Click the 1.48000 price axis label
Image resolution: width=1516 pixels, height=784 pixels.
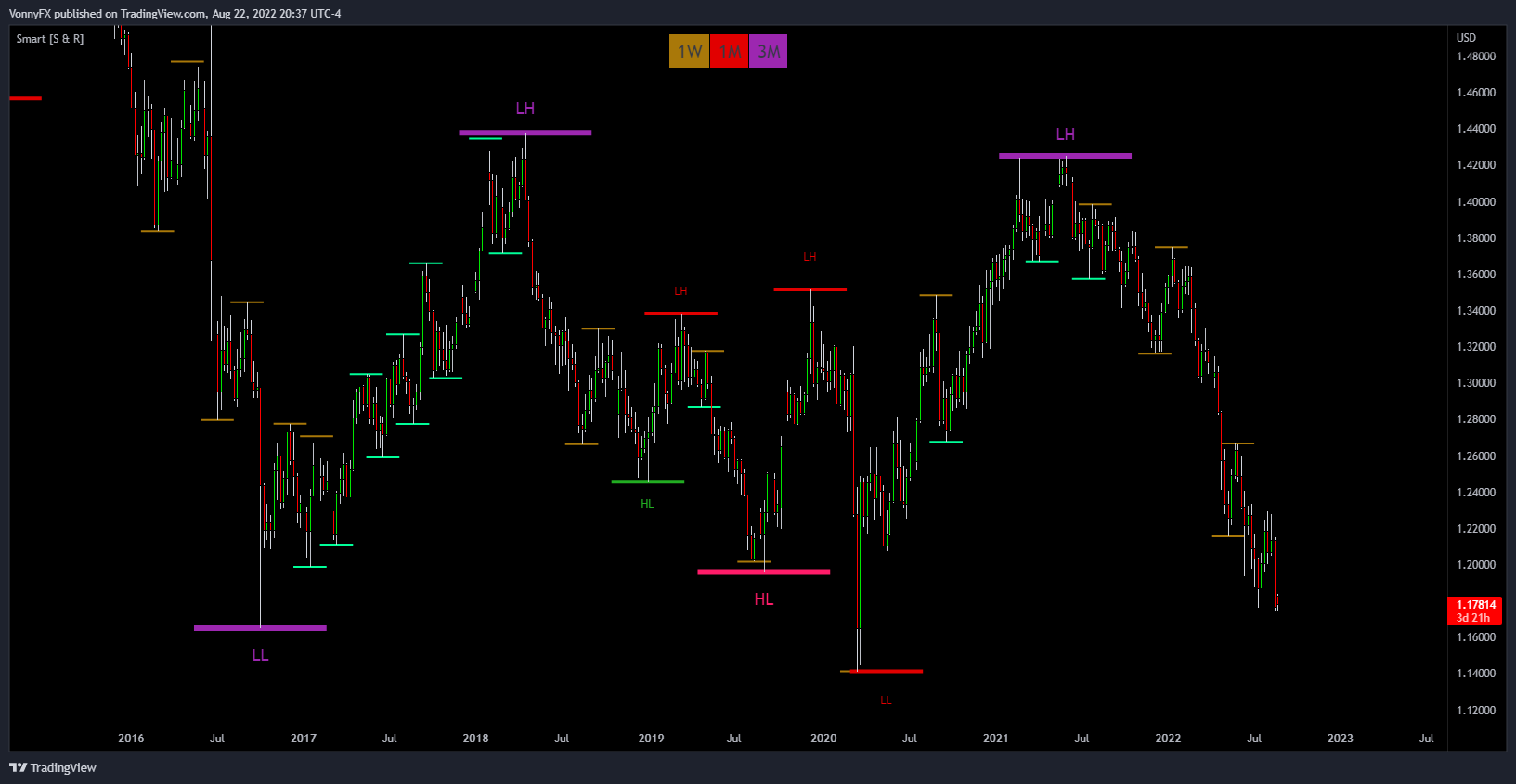[1476, 57]
